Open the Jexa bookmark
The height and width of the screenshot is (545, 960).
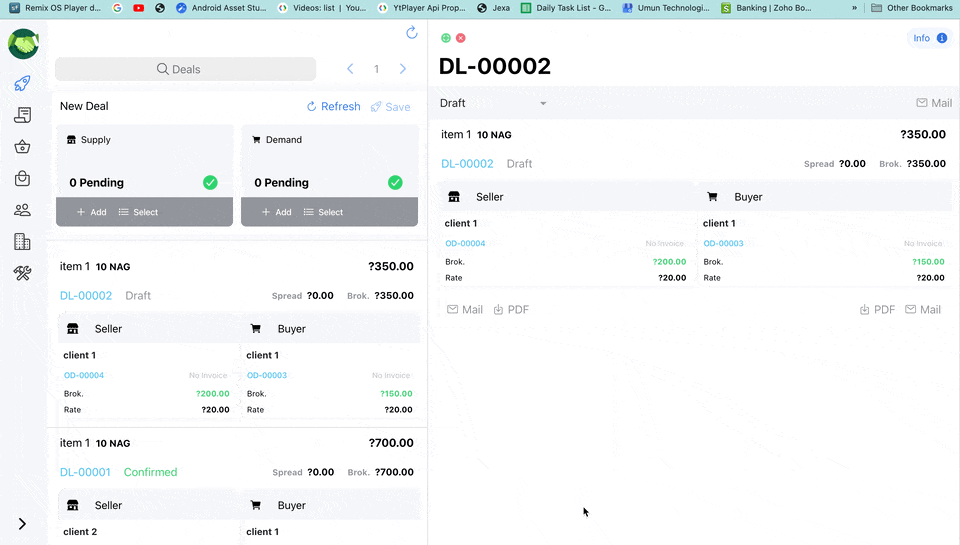point(493,8)
